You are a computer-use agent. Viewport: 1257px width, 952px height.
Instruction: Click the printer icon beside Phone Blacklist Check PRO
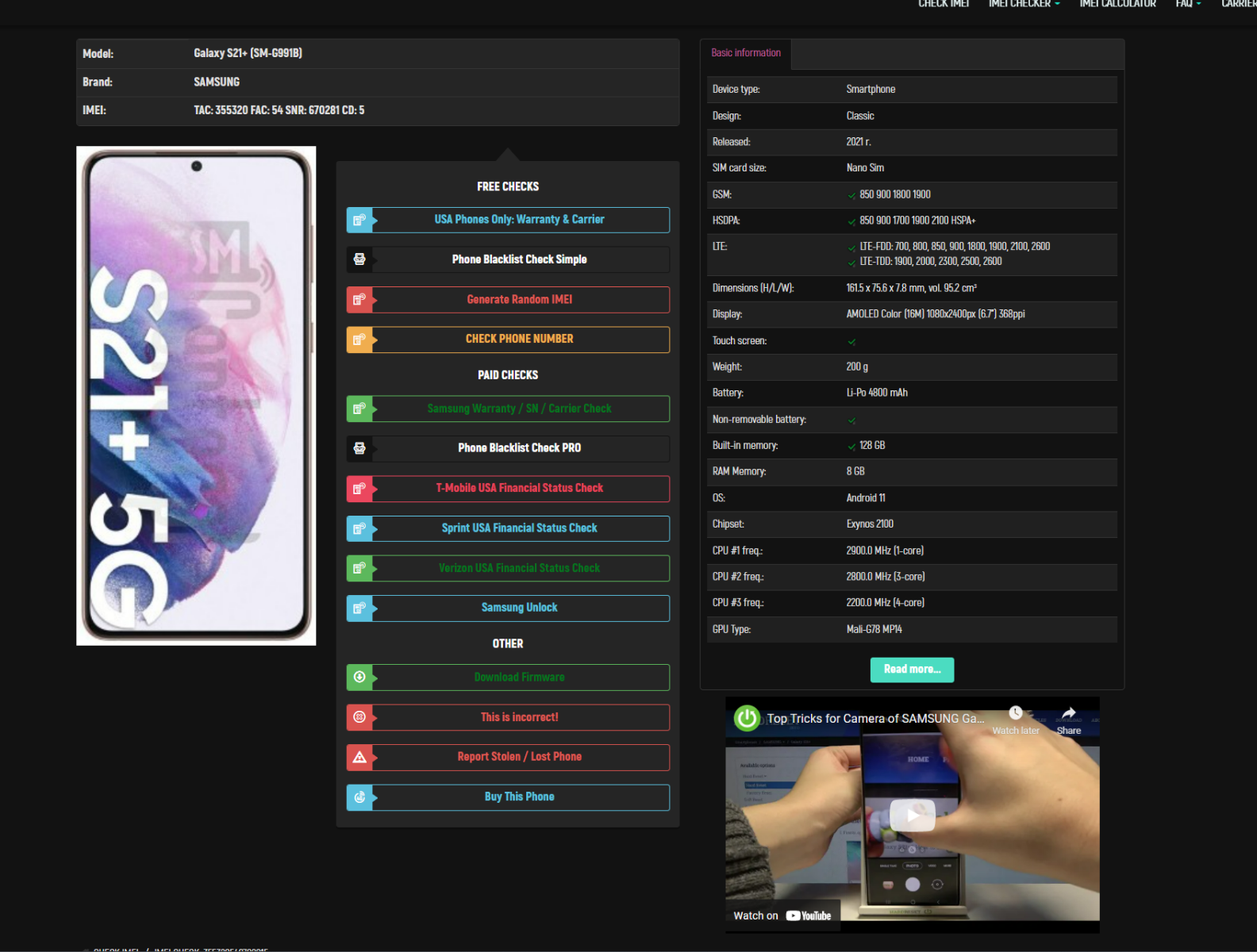[x=359, y=448]
